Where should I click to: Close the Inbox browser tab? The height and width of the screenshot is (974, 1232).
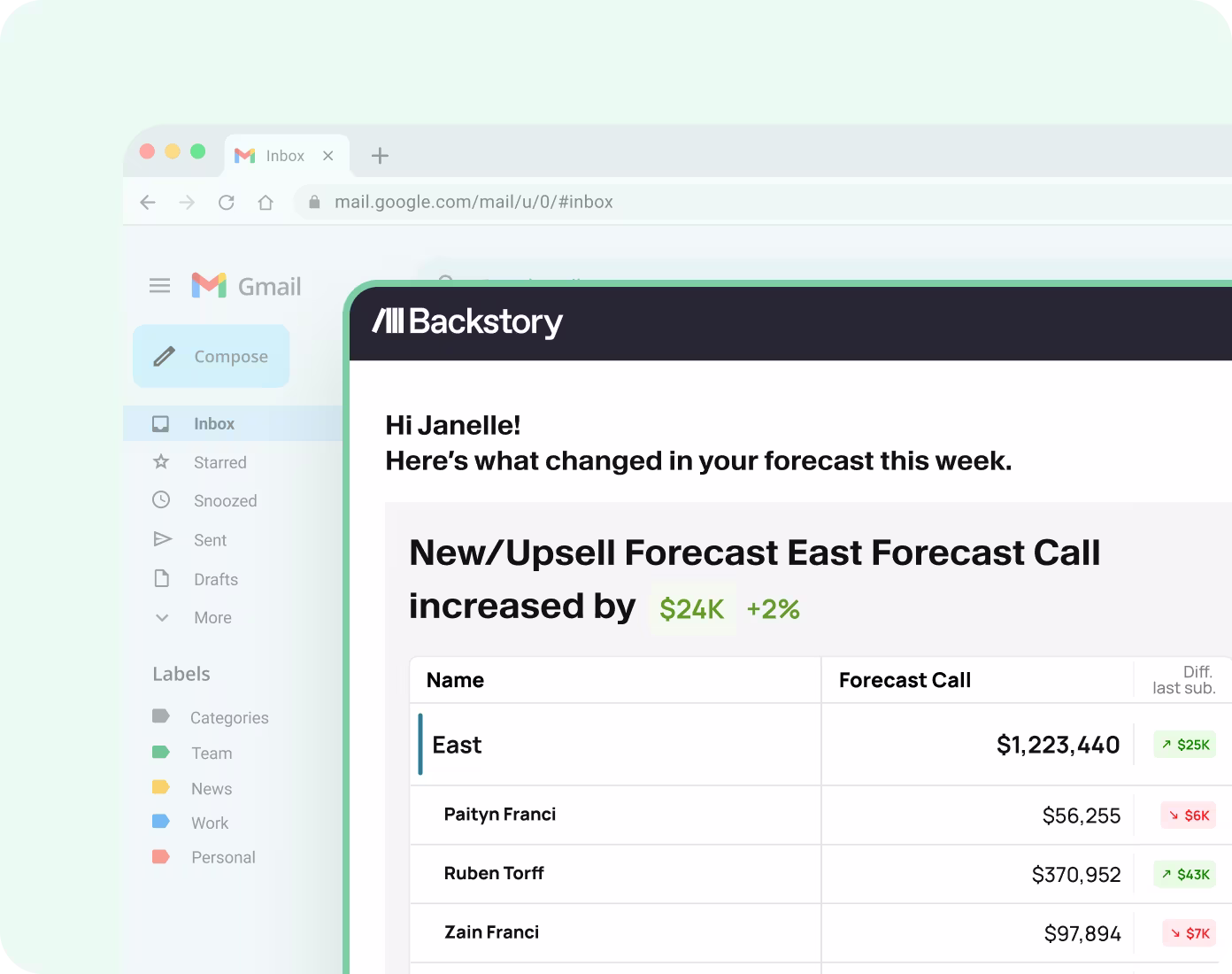[x=328, y=156]
